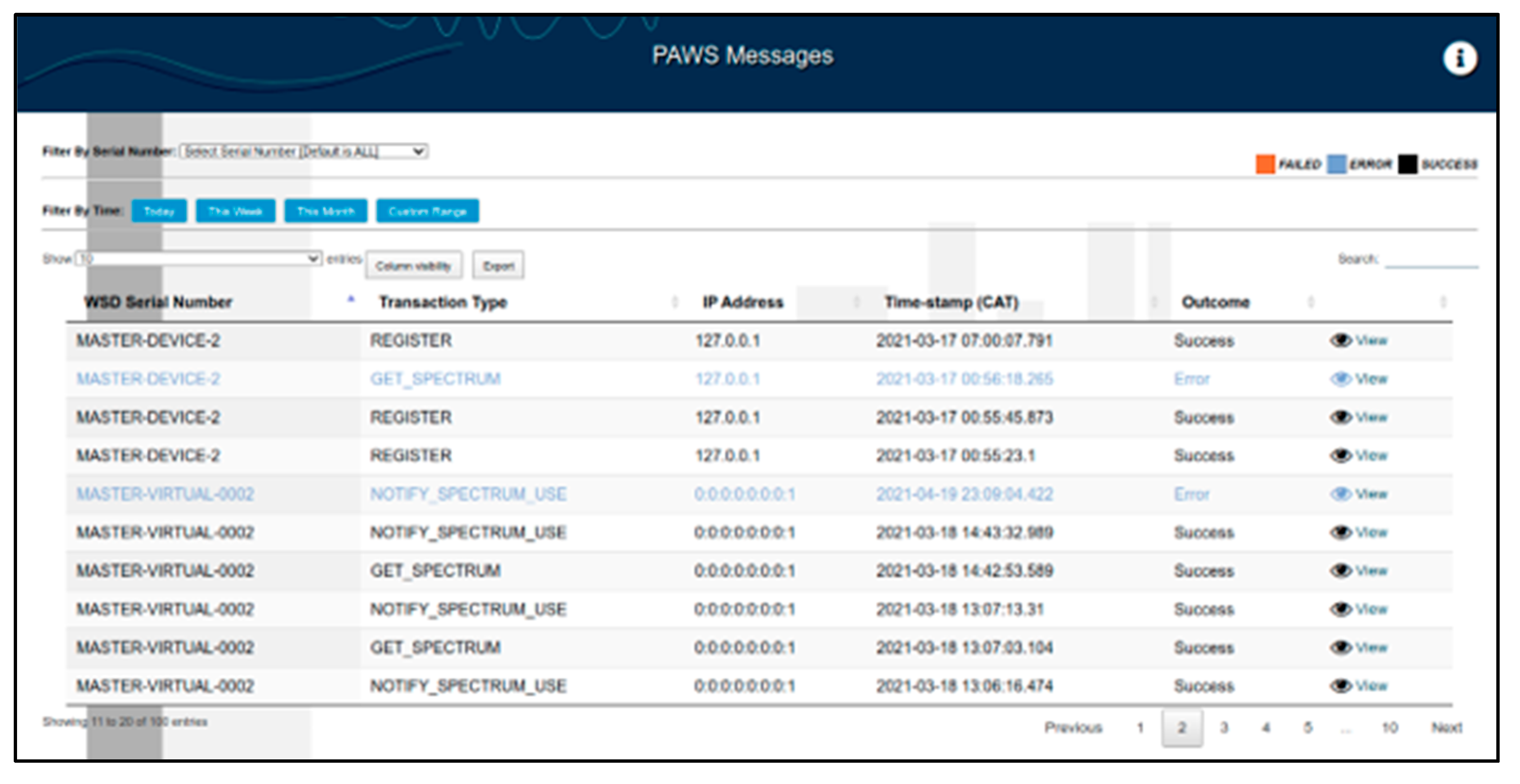Open the Show entries dropdown
Image resolution: width=1520 pixels, height=784 pixels.
[198, 258]
